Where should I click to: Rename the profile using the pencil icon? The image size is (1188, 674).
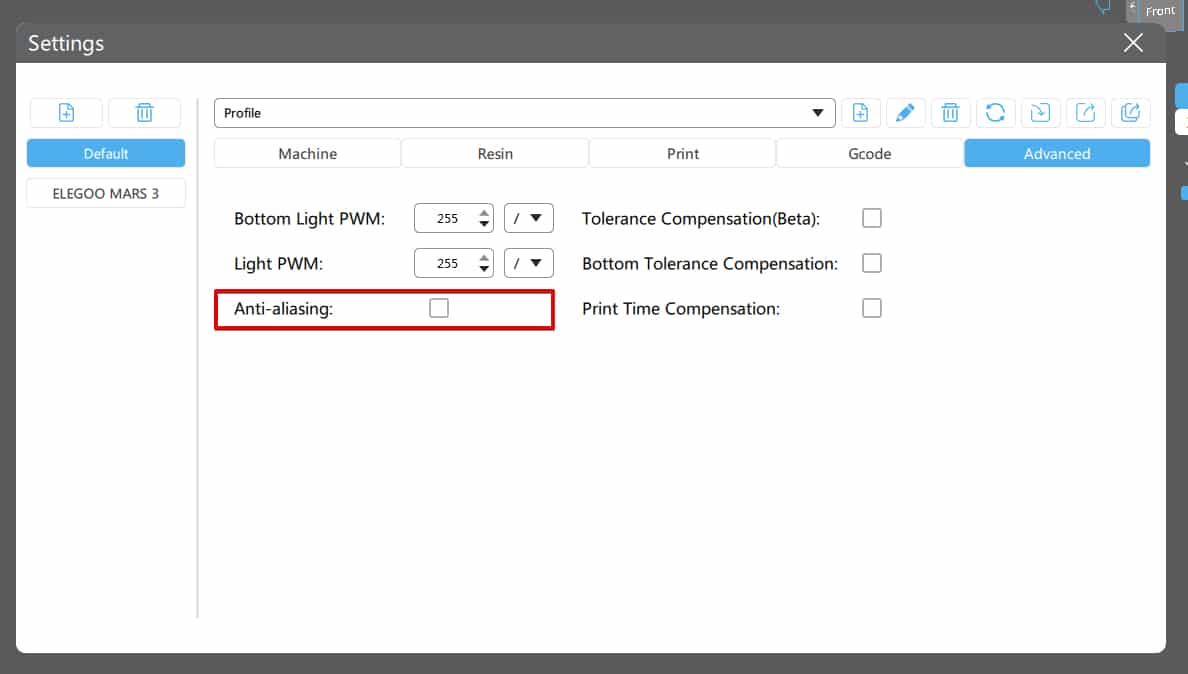tap(905, 113)
